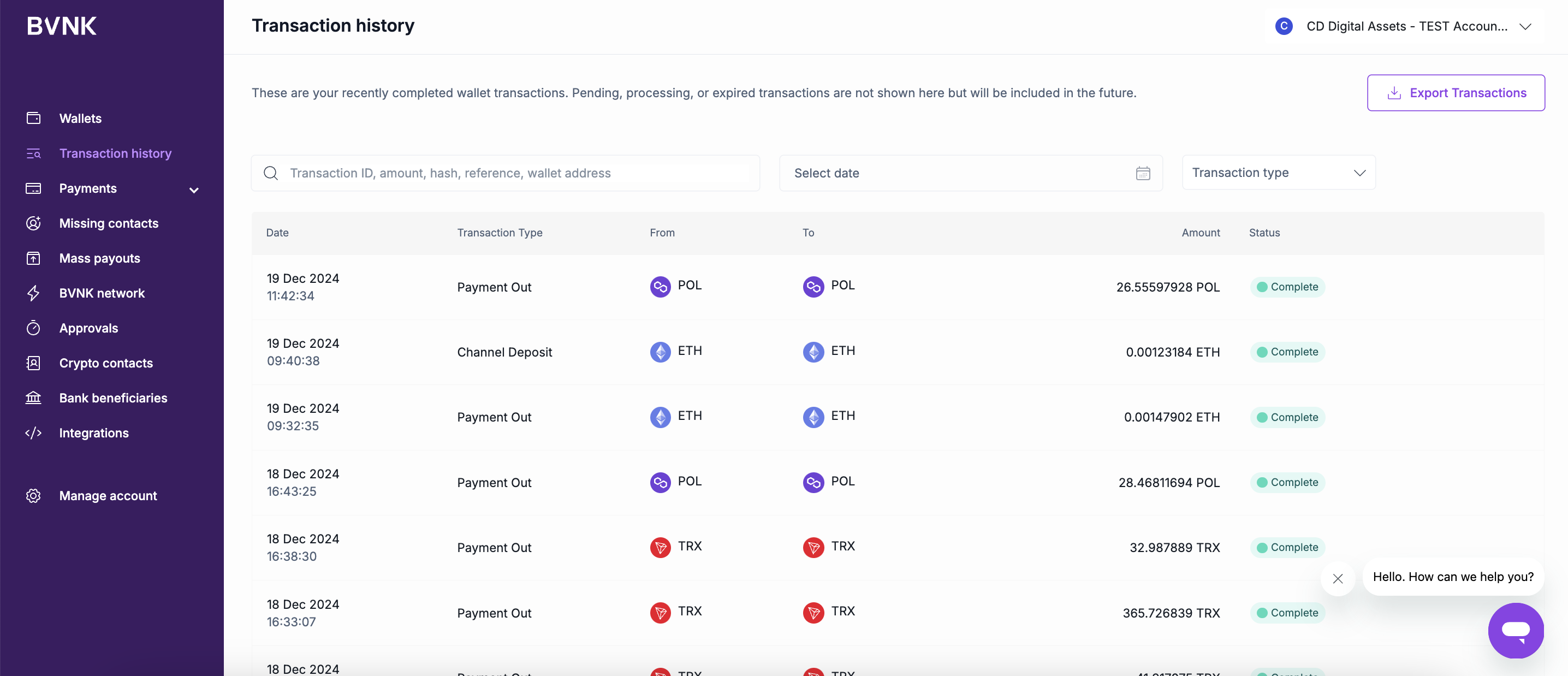1568x676 pixels.
Task: Click Complete status on 16:33:07 row
Action: pyautogui.click(x=1287, y=613)
